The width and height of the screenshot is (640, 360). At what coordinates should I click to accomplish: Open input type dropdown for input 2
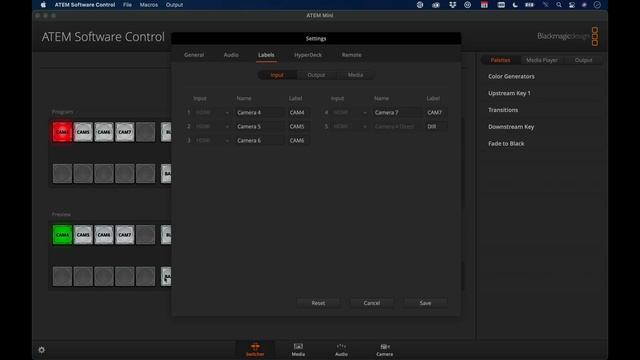(212, 126)
